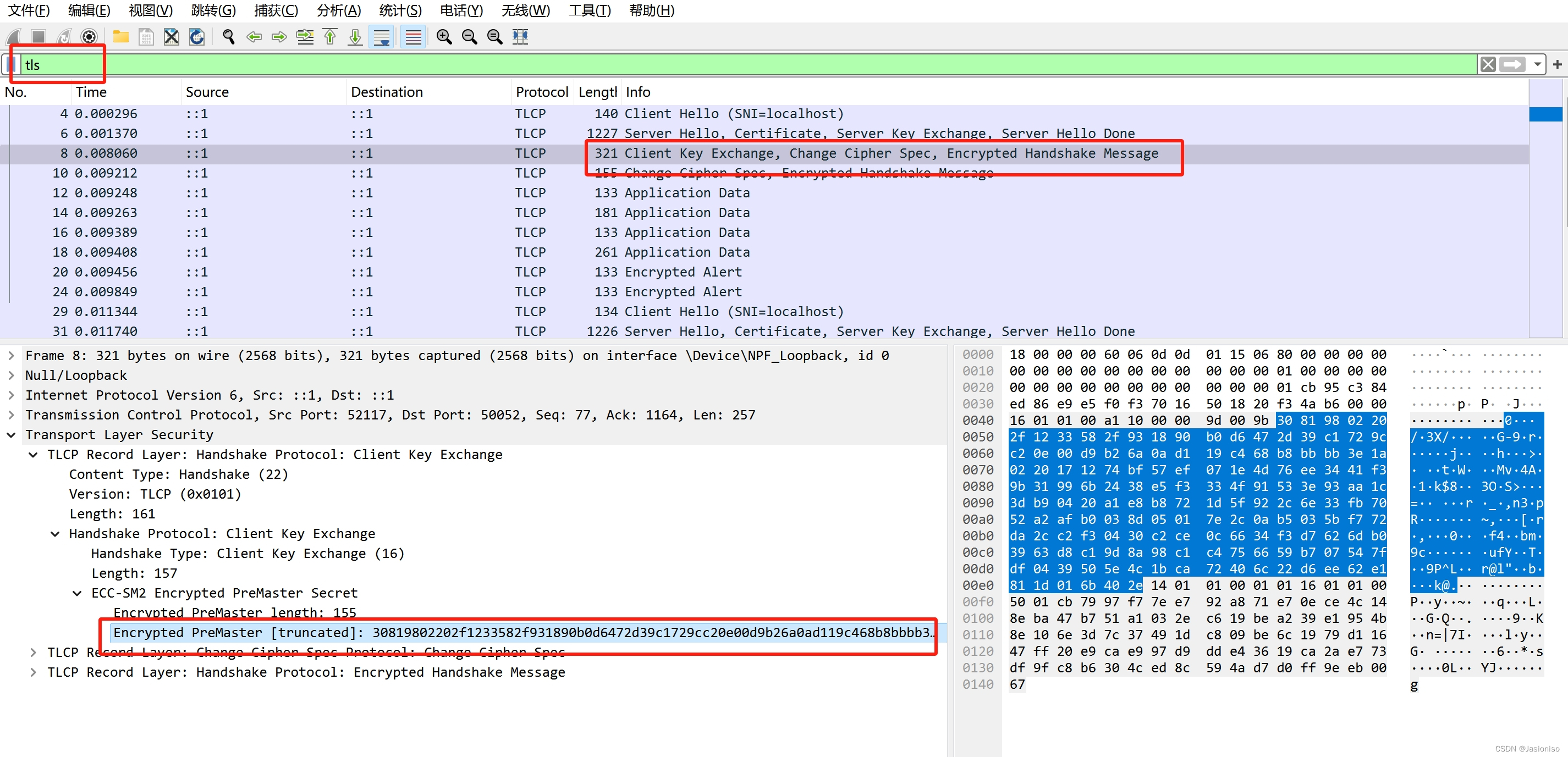Collapse the Transport Layer Security section

[11, 435]
